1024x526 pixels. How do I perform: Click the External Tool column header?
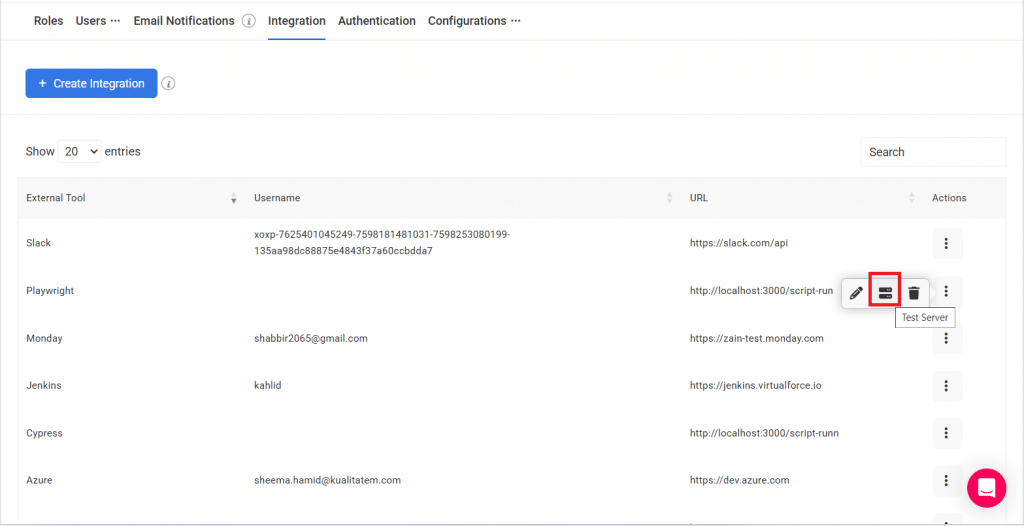[56, 198]
